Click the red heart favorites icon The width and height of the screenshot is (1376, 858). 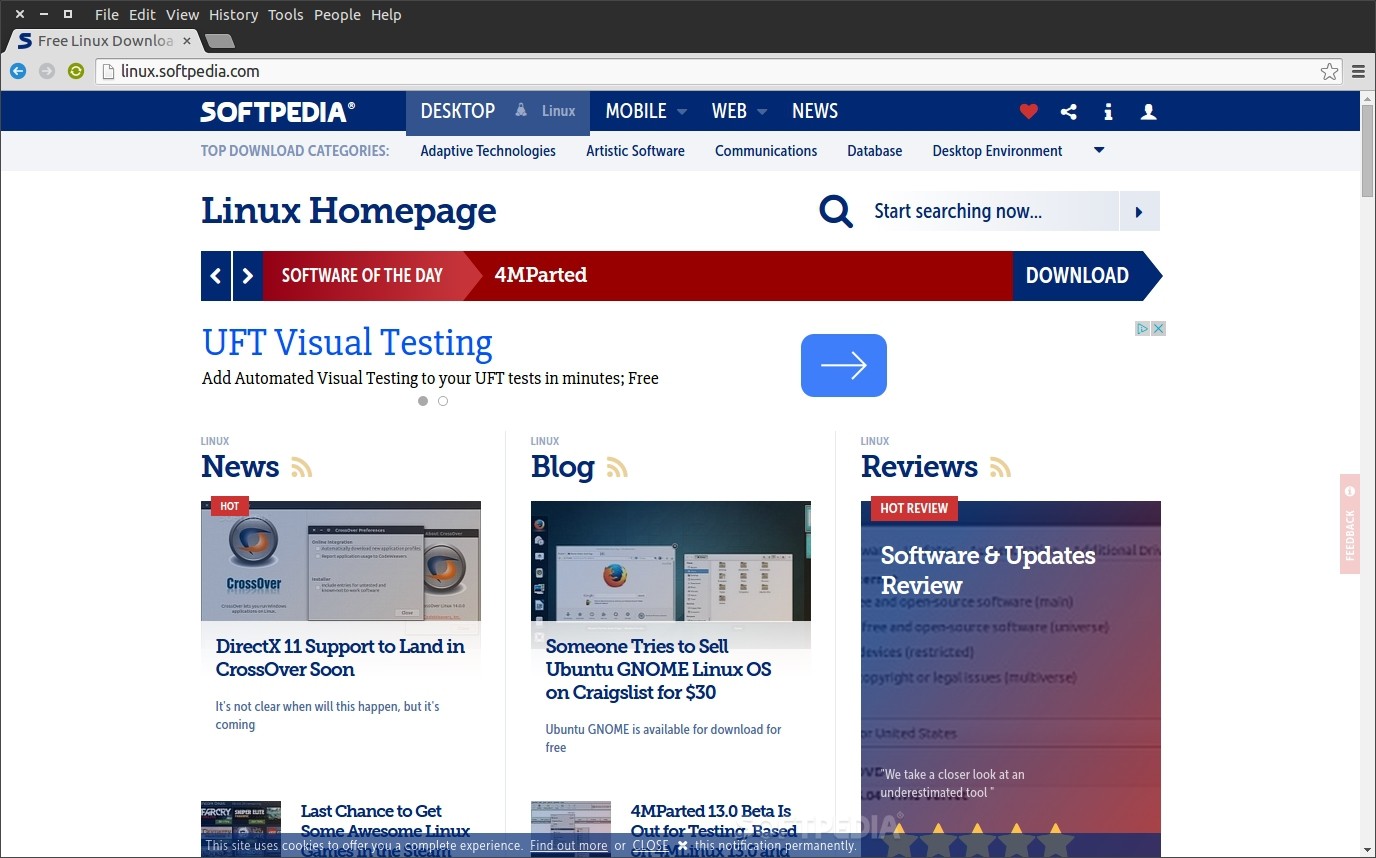coord(1028,112)
